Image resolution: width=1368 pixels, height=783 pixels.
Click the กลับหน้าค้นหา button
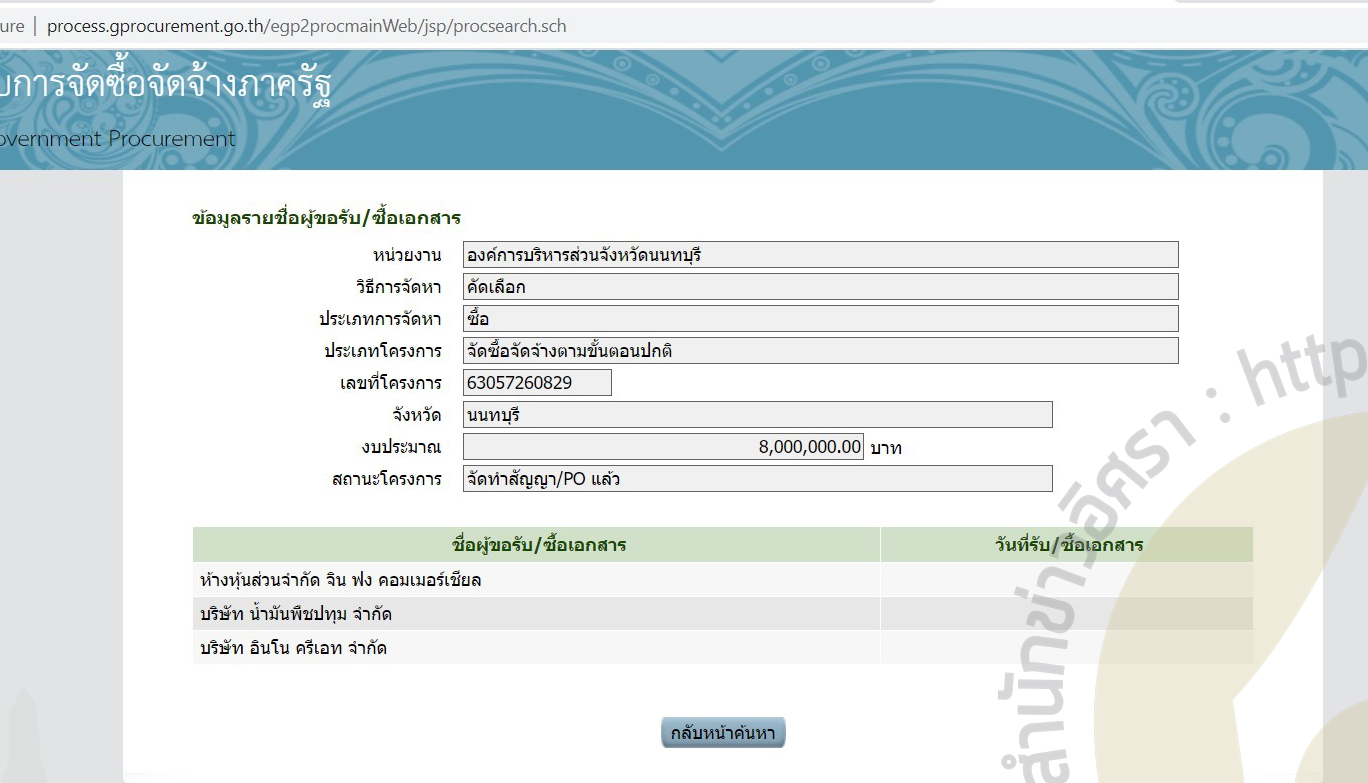click(x=722, y=732)
